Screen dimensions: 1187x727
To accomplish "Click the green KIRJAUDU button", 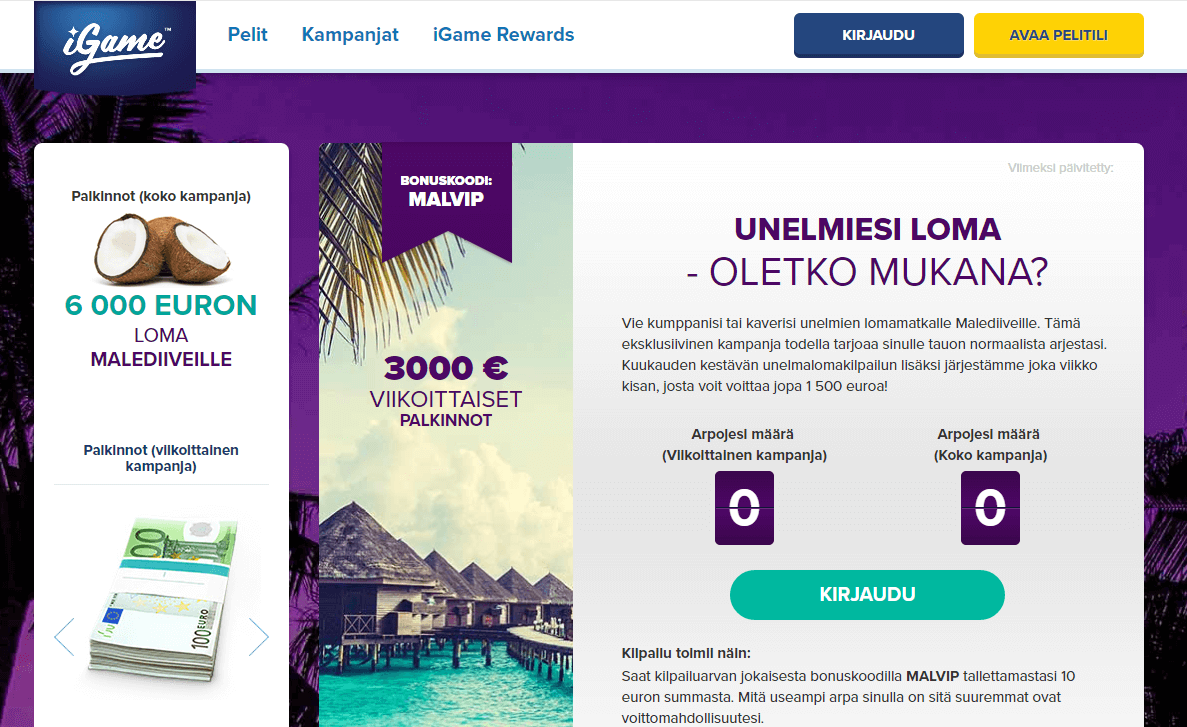I will (x=868, y=594).
